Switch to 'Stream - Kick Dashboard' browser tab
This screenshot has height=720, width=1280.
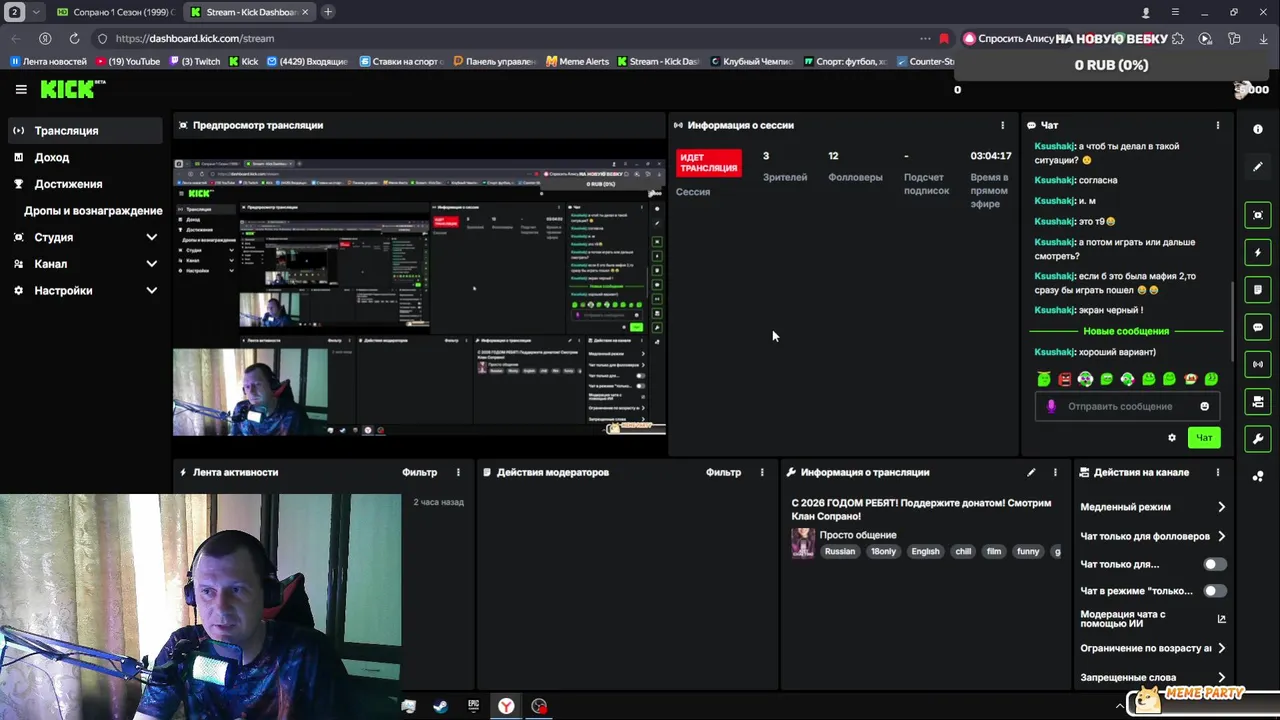coord(250,12)
